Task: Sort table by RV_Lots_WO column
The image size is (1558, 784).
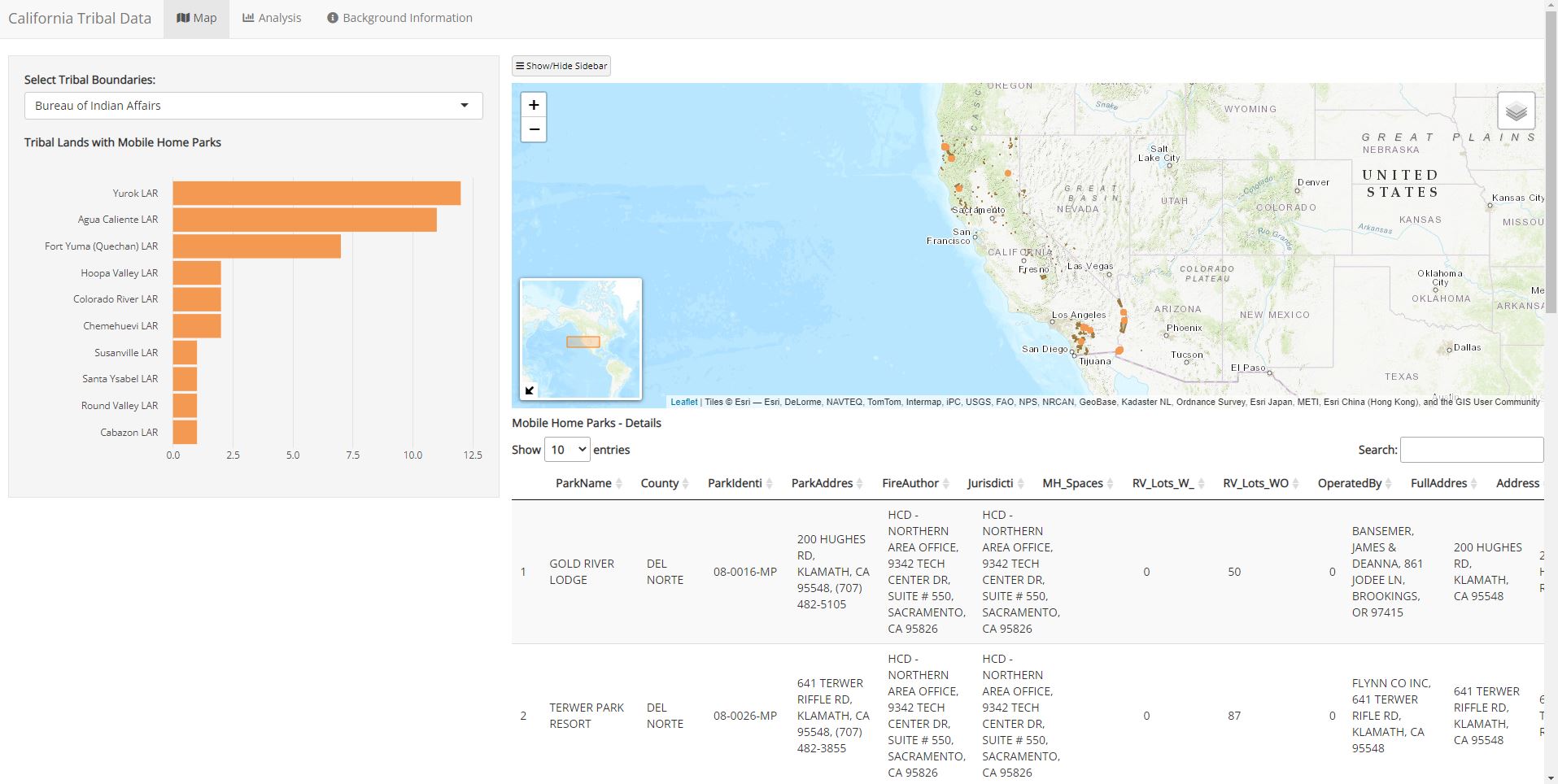Action: [1260, 483]
